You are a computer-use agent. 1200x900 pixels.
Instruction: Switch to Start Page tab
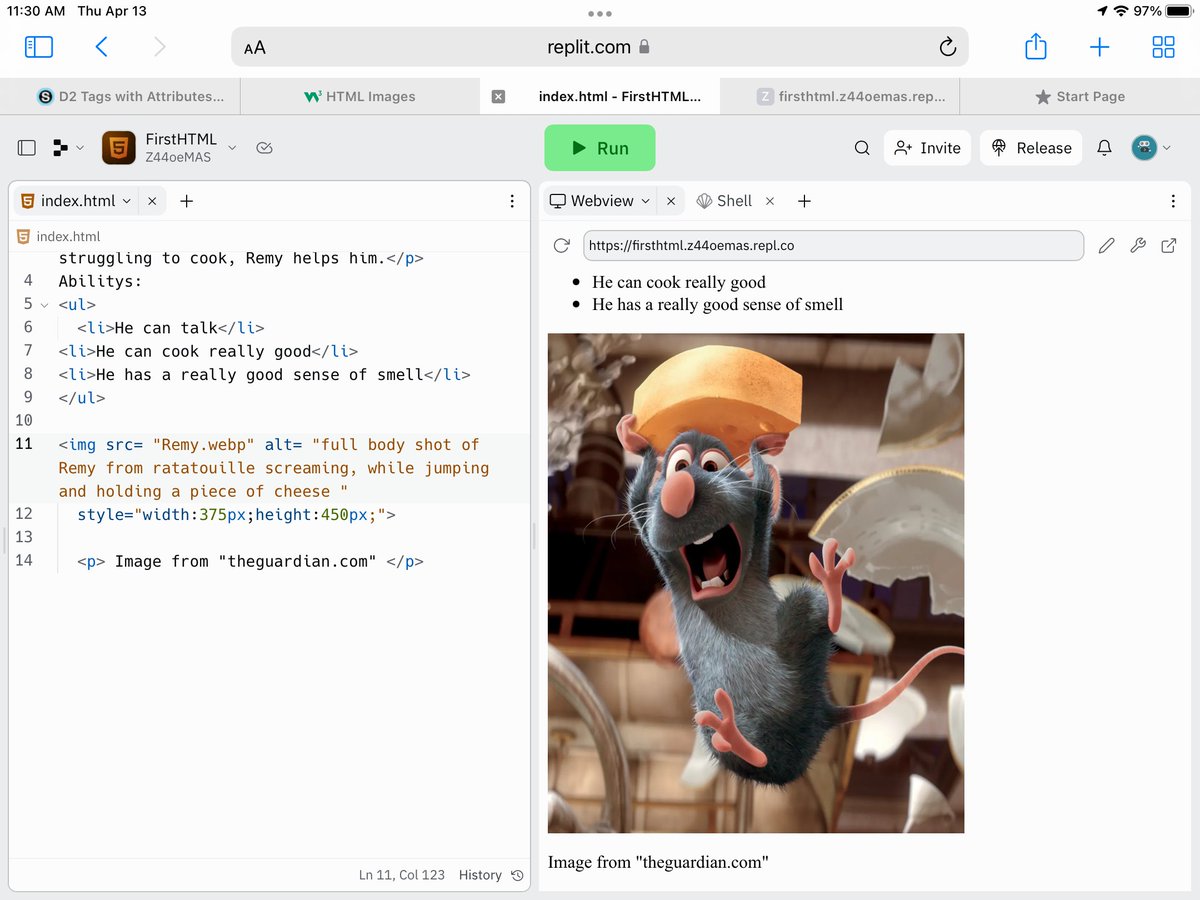click(x=1080, y=97)
